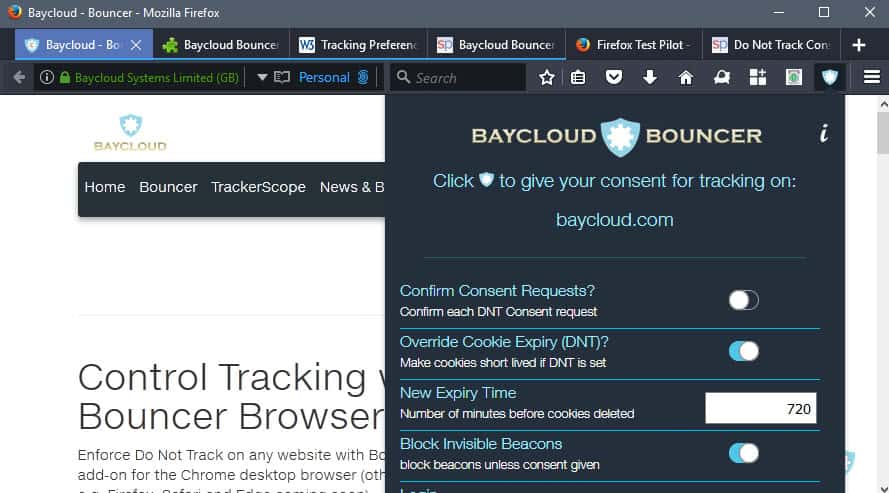The image size is (889, 493).
Task: Click the fingerprint container icon
Action: (363, 77)
